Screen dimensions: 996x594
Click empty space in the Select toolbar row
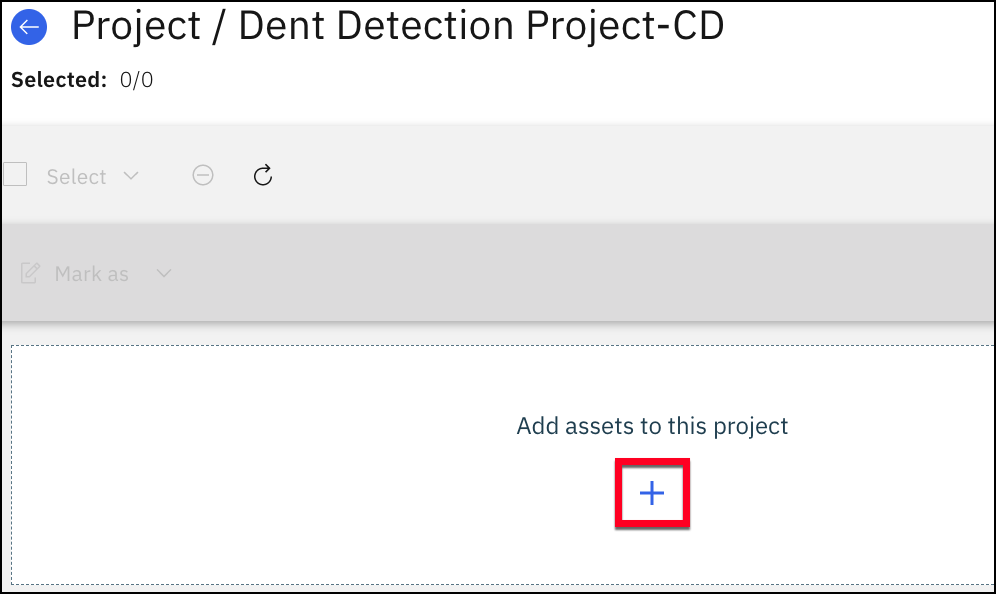pos(603,175)
